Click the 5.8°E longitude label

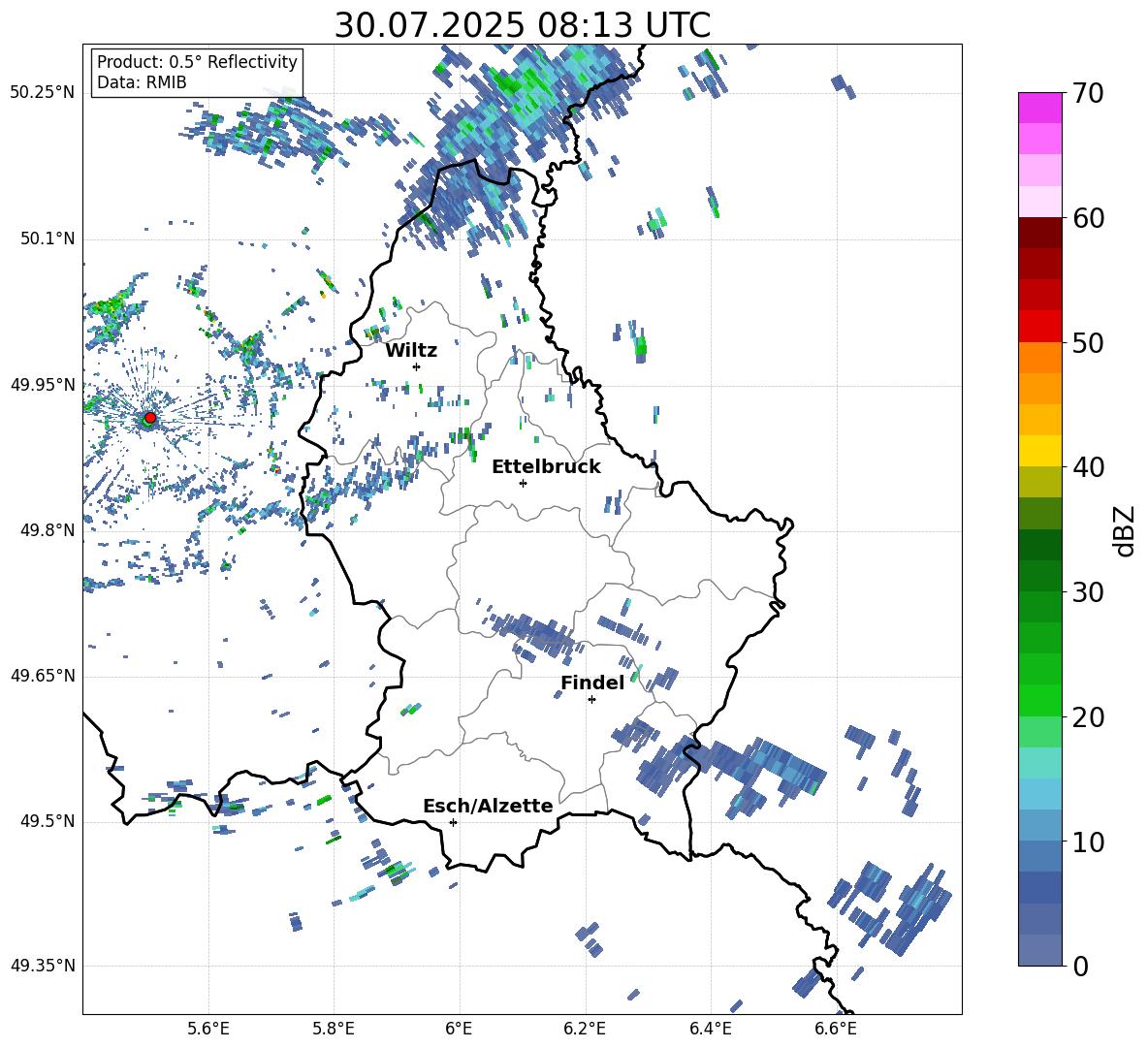[334, 1029]
